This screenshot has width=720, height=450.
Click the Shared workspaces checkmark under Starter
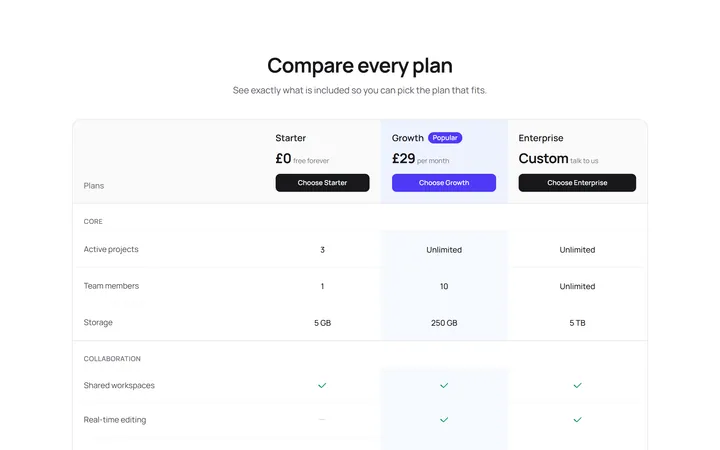click(322, 385)
